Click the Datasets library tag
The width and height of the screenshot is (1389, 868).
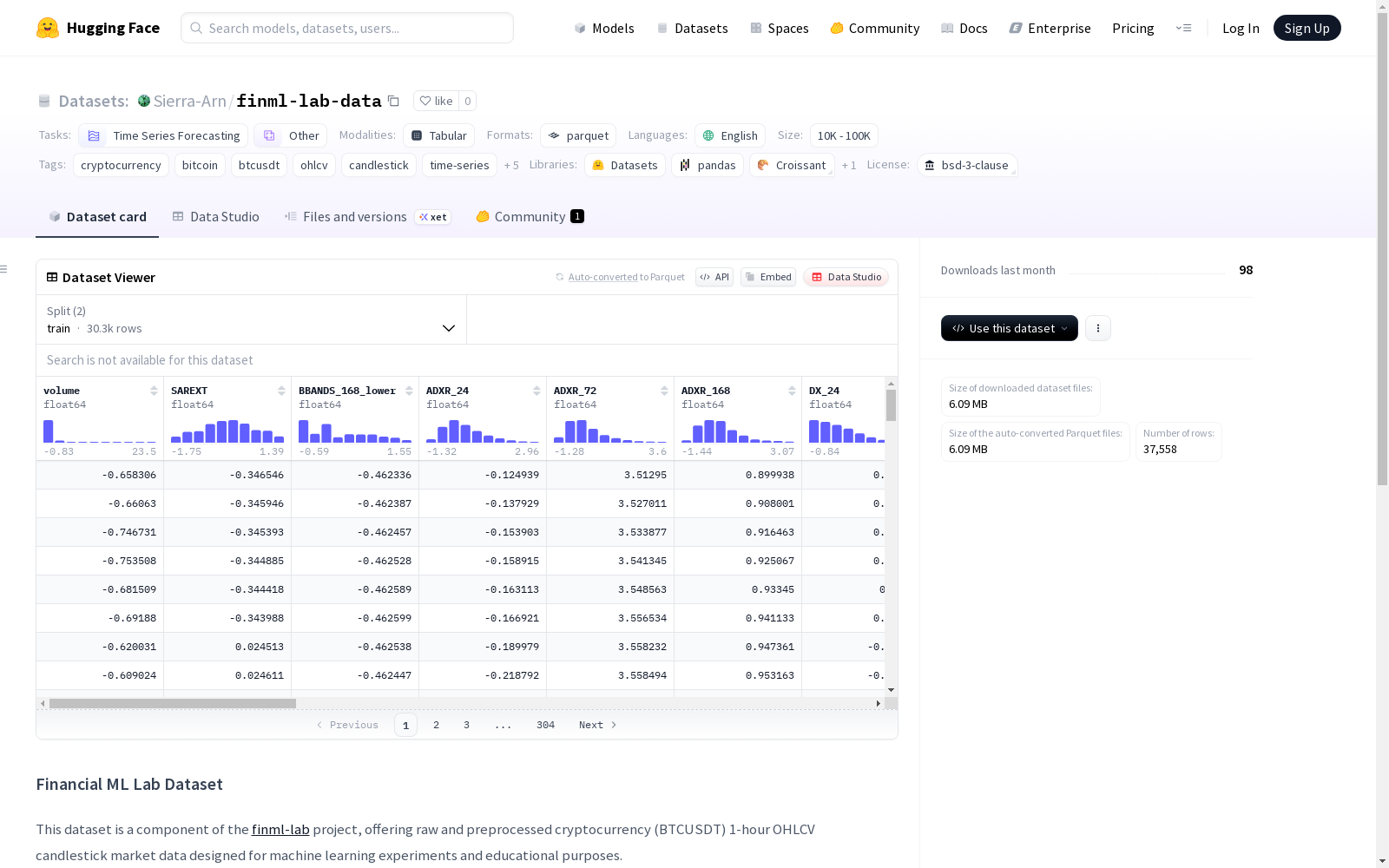pos(625,165)
